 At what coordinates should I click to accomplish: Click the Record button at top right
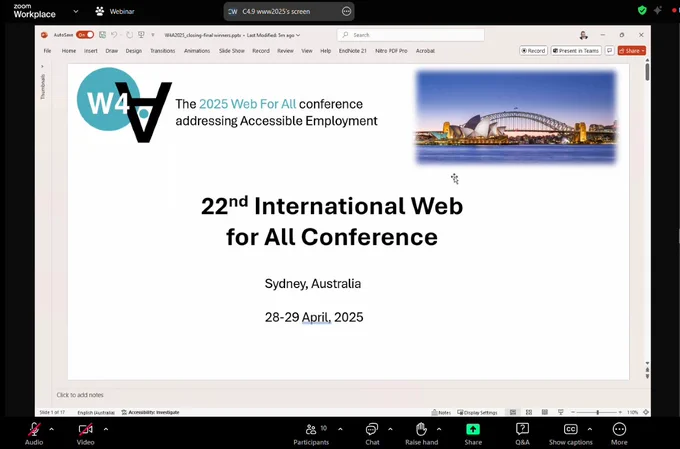pos(533,51)
